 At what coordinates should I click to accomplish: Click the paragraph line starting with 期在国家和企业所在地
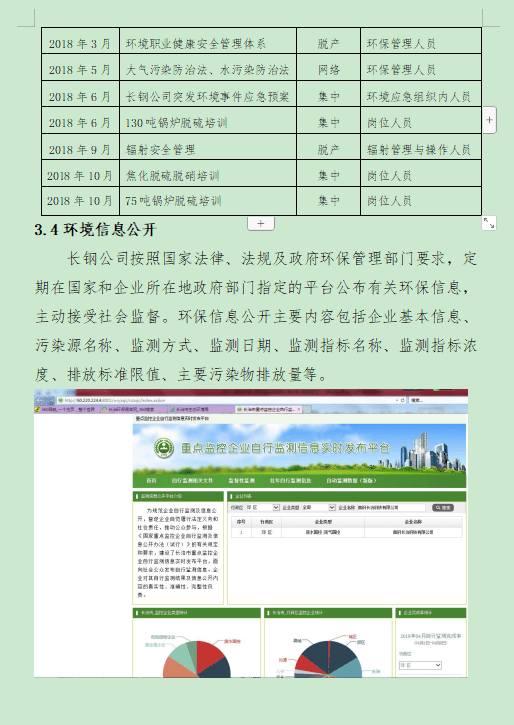tap(253, 288)
